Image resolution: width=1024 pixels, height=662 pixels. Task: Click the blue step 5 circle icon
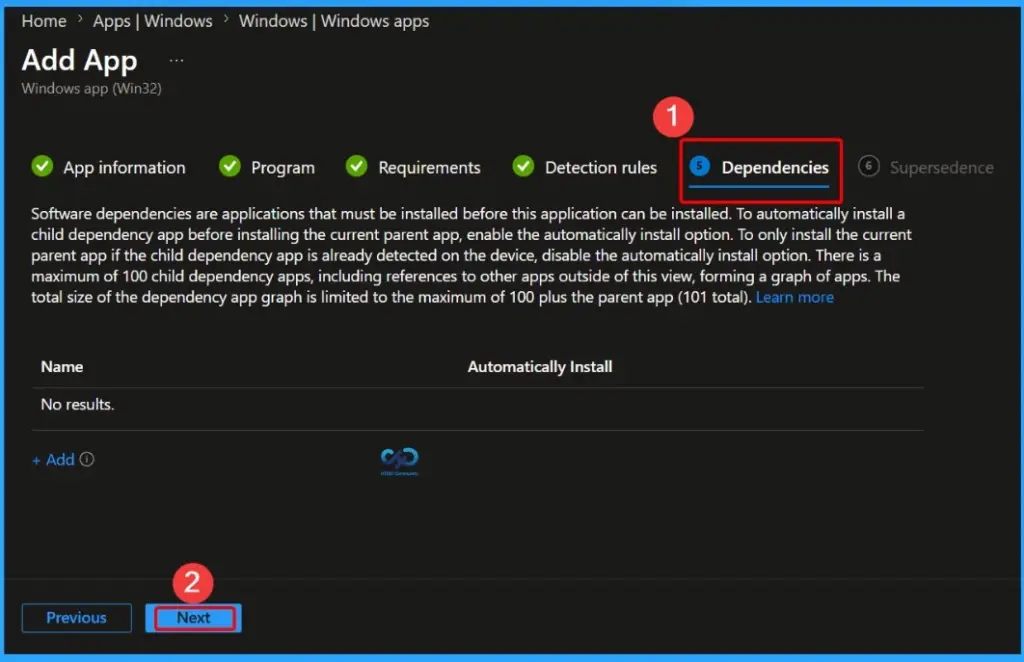[x=699, y=166]
